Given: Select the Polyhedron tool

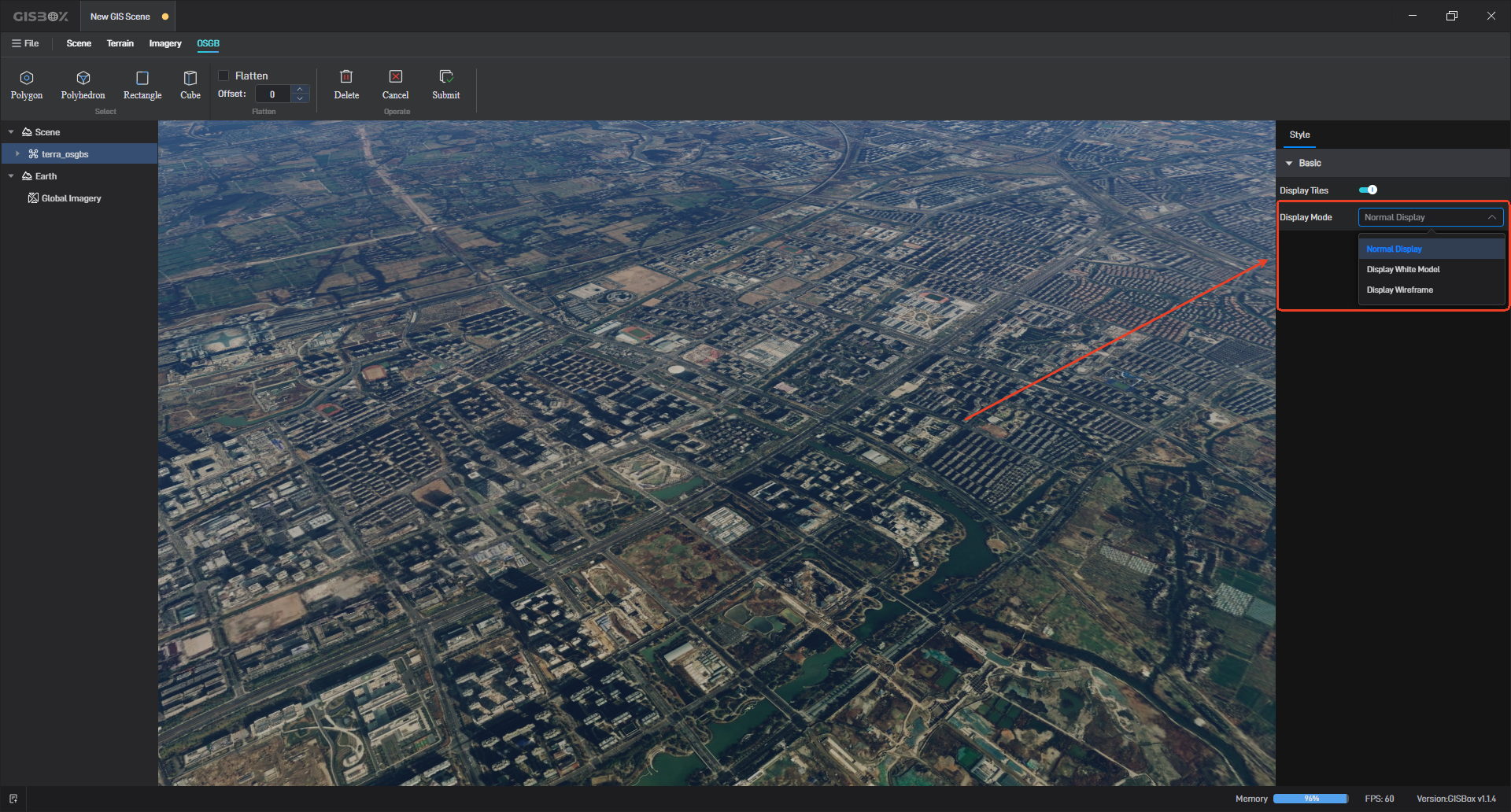Looking at the screenshot, I should coord(83,85).
